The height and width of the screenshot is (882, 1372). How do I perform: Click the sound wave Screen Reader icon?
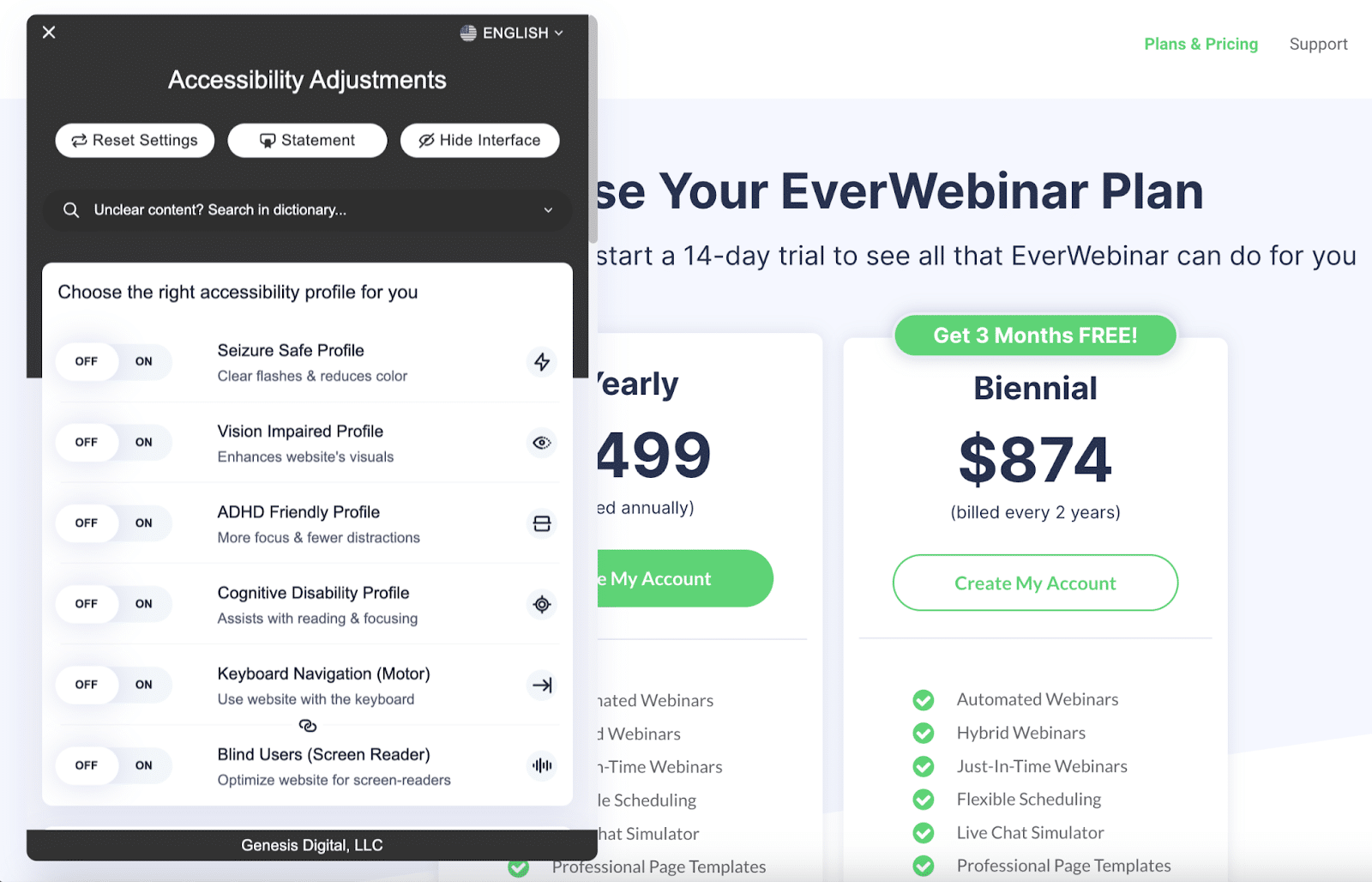(542, 765)
